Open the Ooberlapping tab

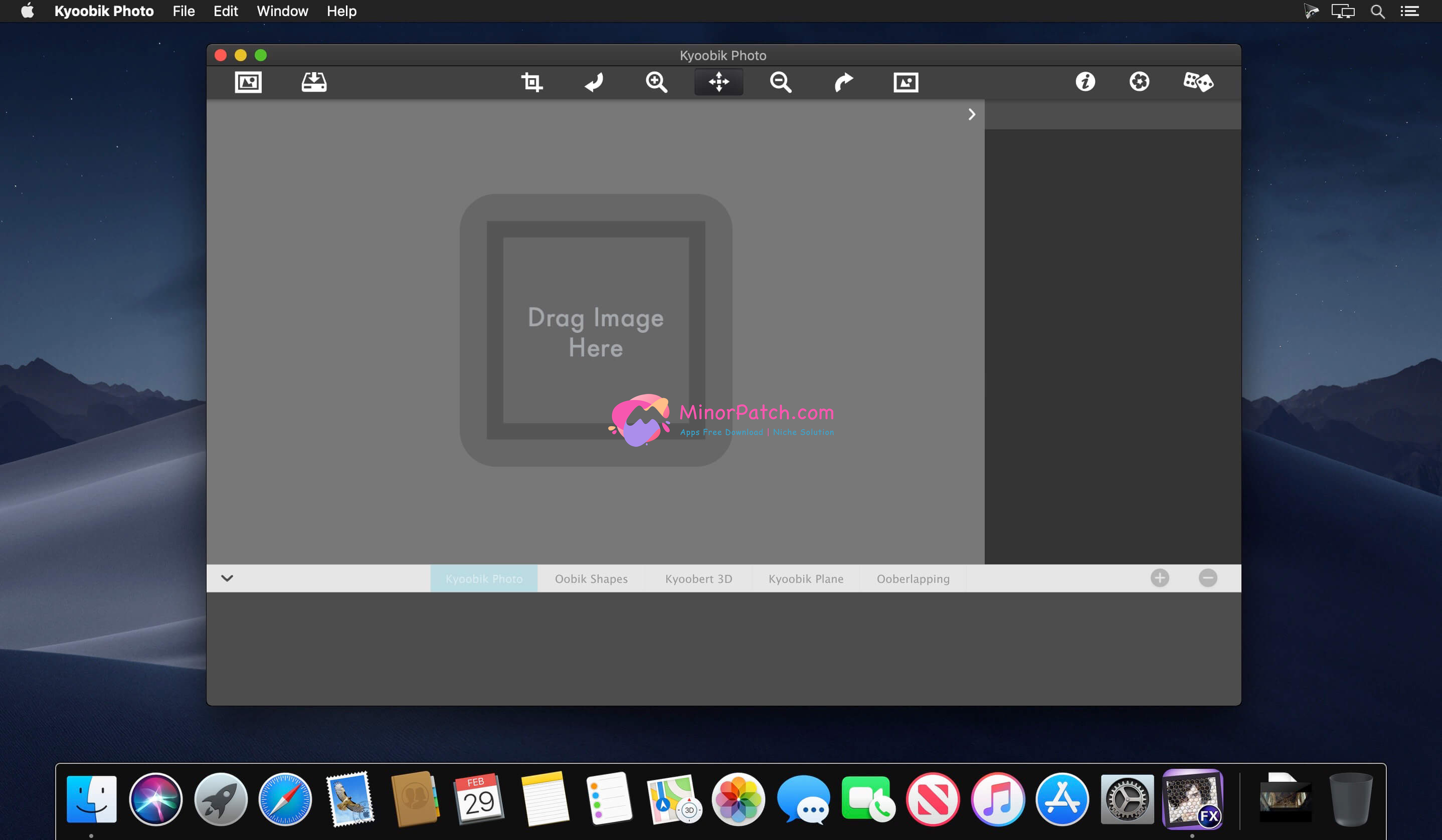913,578
